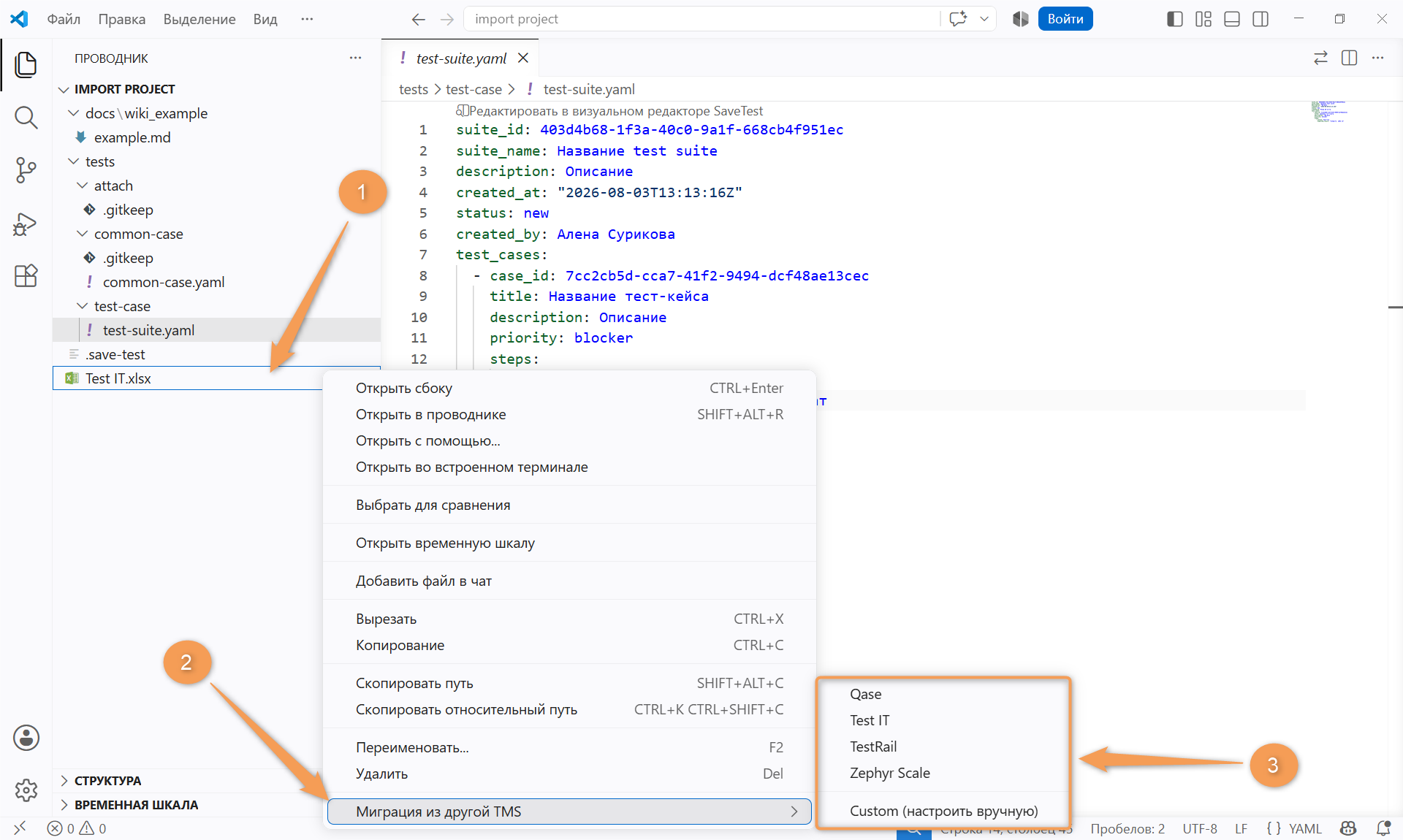Show errors and warnings count in status bar
This screenshot has height=840, width=1403.
pos(77,828)
